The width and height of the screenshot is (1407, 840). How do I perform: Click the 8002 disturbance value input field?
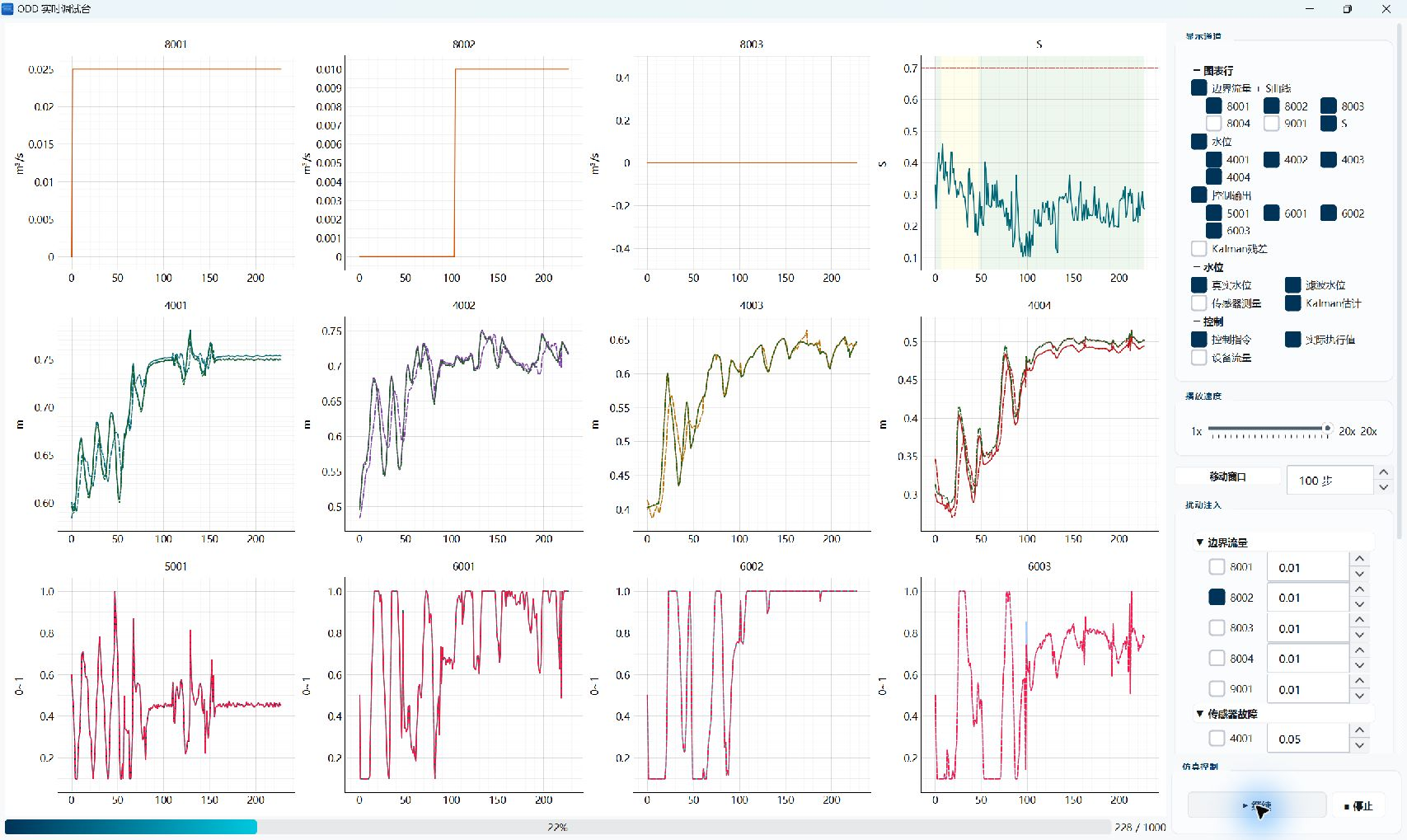click(x=1308, y=597)
